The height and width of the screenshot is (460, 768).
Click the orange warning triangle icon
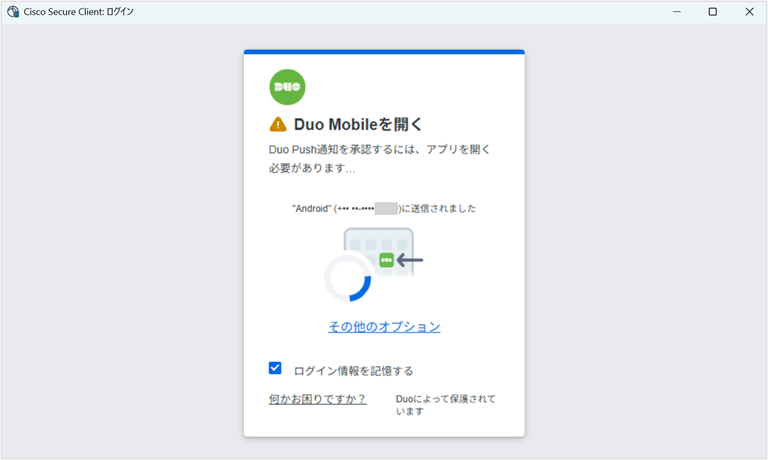coord(278,124)
